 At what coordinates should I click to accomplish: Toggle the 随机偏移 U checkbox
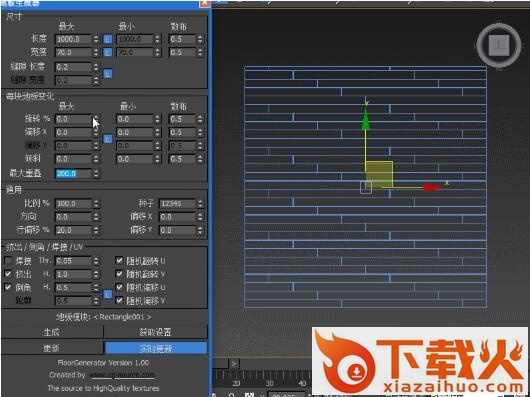119,287
